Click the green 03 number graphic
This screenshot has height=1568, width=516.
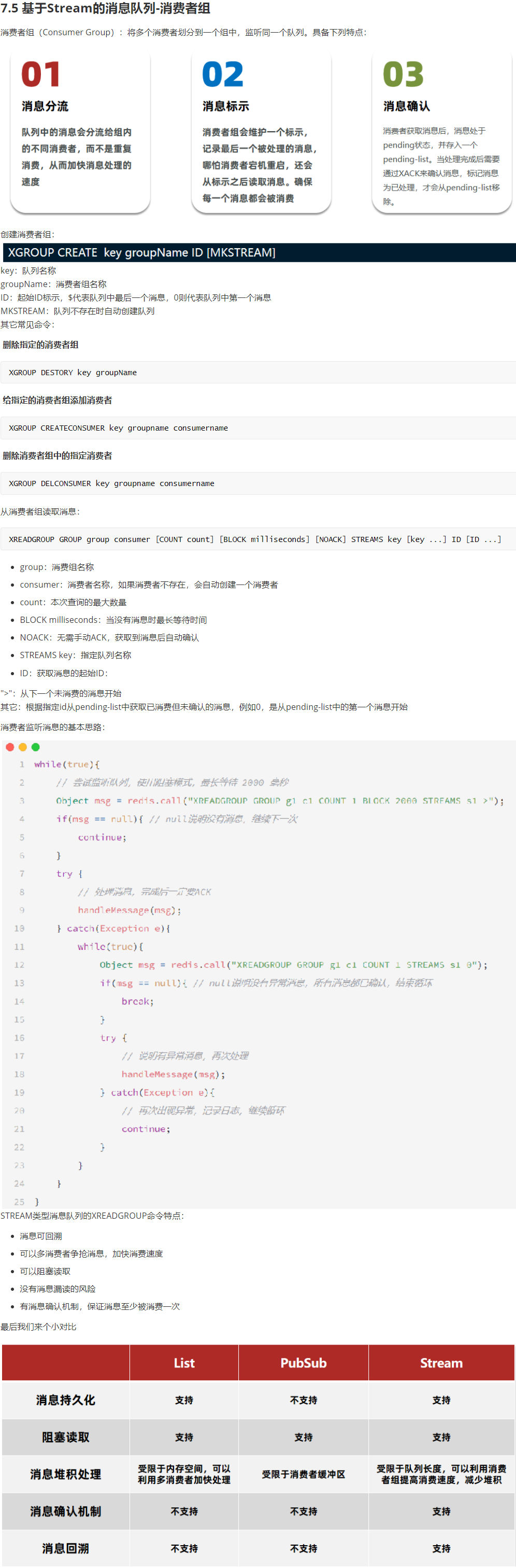point(403,75)
